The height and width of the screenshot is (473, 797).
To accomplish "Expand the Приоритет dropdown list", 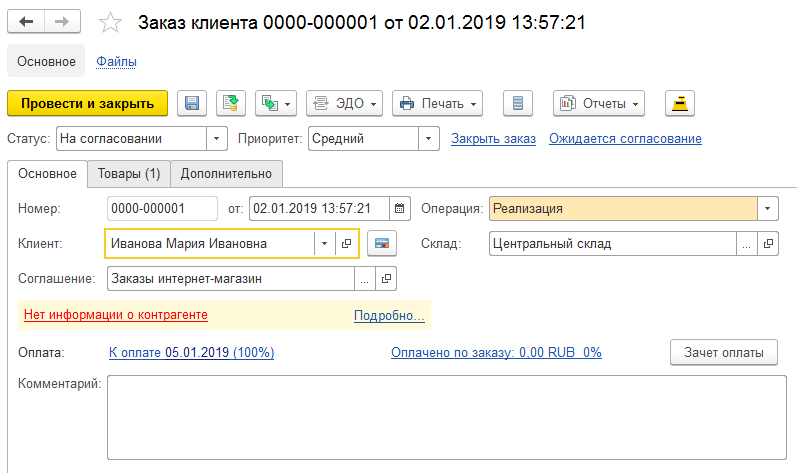I will point(428,139).
